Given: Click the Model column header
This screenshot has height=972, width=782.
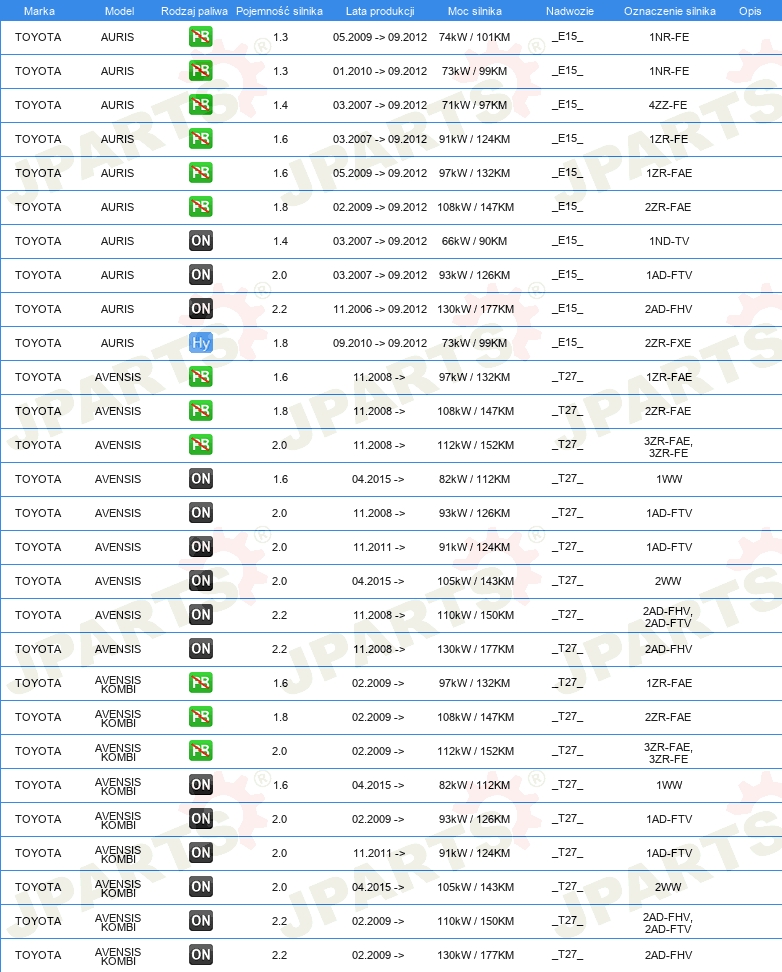Looking at the screenshot, I should pos(120,11).
